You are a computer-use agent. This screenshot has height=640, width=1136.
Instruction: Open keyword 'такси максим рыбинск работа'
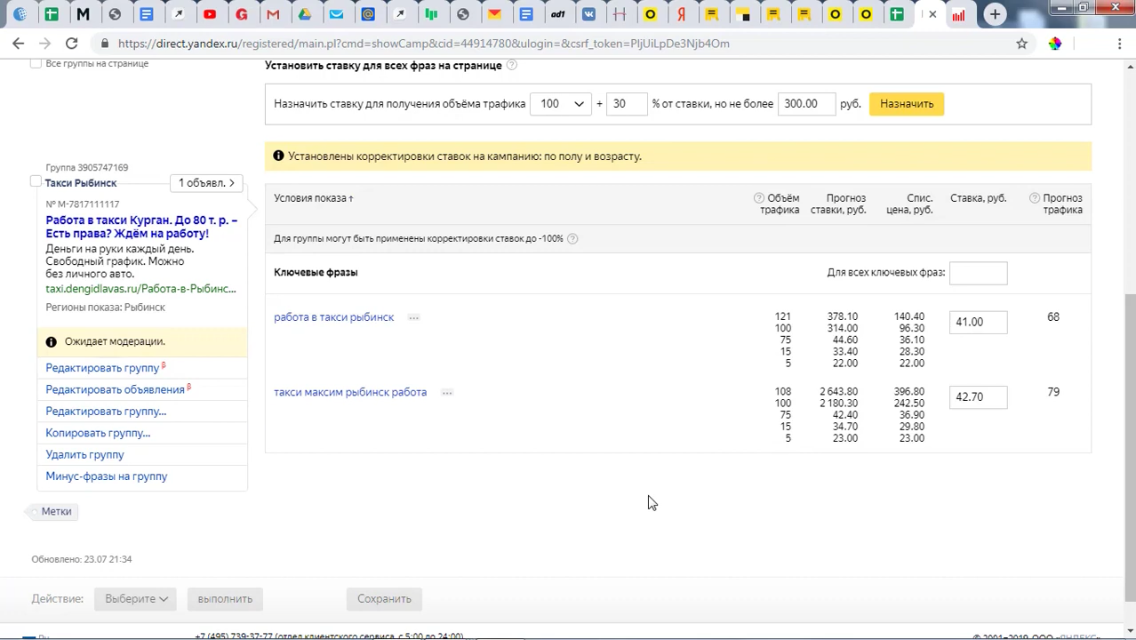pos(350,392)
